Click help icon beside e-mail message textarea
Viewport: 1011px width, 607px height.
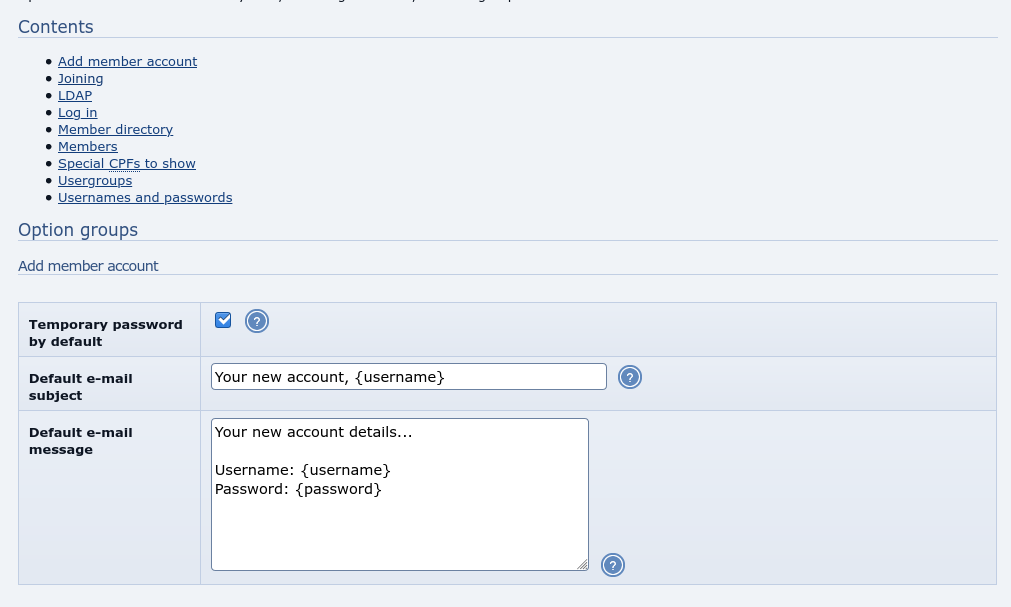(612, 565)
